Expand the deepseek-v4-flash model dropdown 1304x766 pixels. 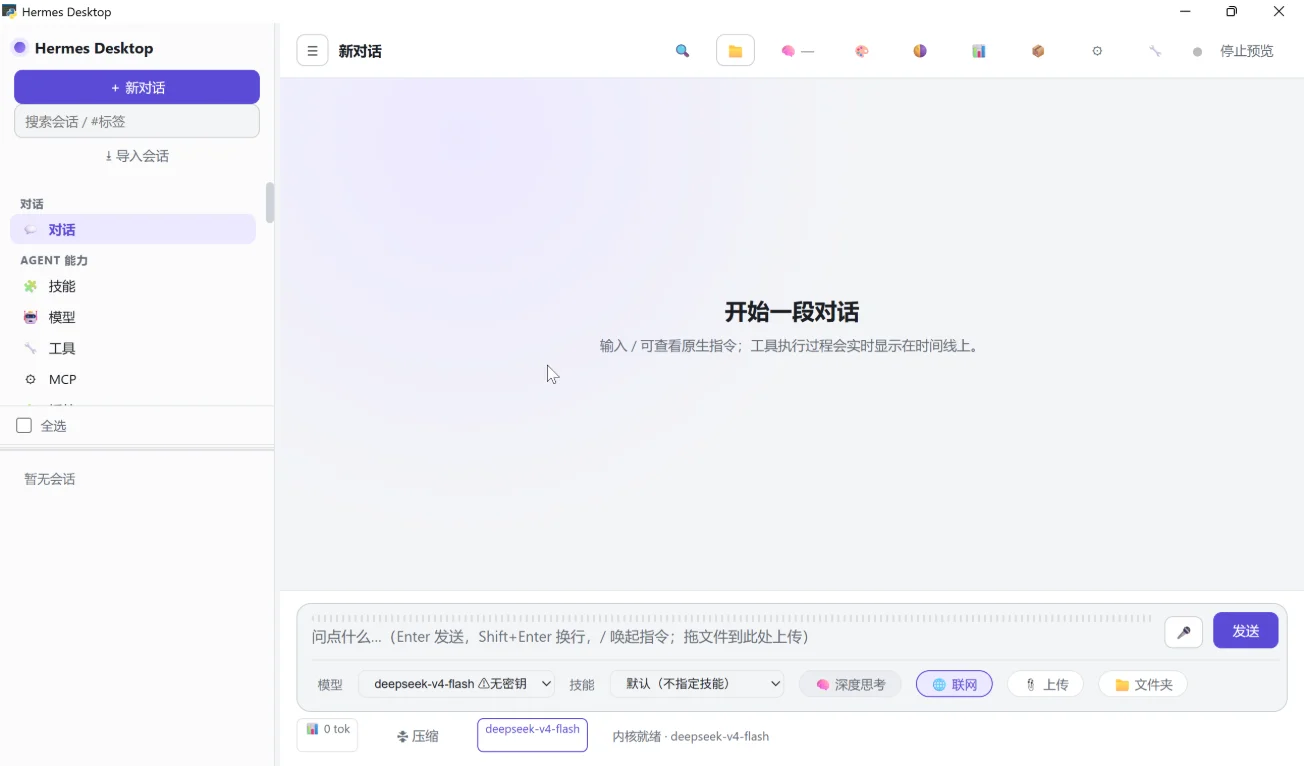(456, 684)
